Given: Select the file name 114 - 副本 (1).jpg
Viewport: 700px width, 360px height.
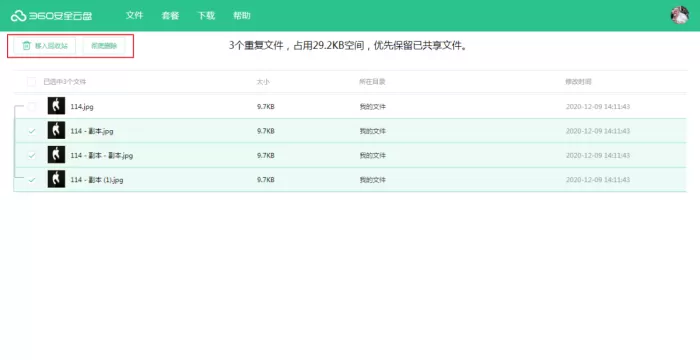Looking at the screenshot, I should coord(96,180).
